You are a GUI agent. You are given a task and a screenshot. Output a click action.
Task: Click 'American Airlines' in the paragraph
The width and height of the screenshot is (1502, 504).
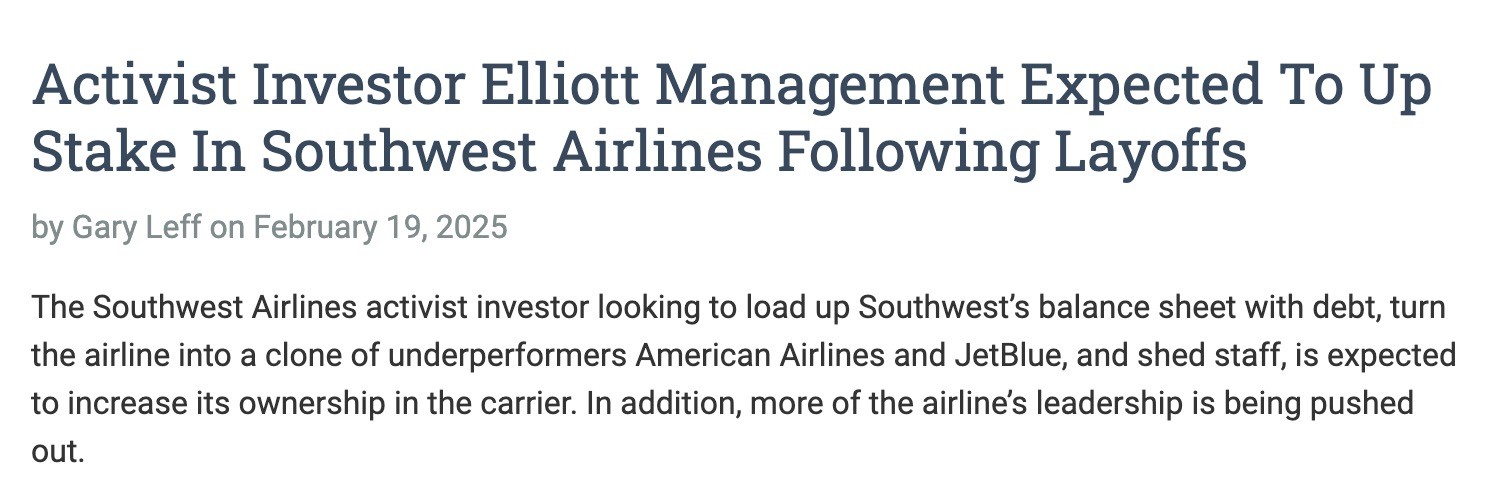[x=770, y=355]
